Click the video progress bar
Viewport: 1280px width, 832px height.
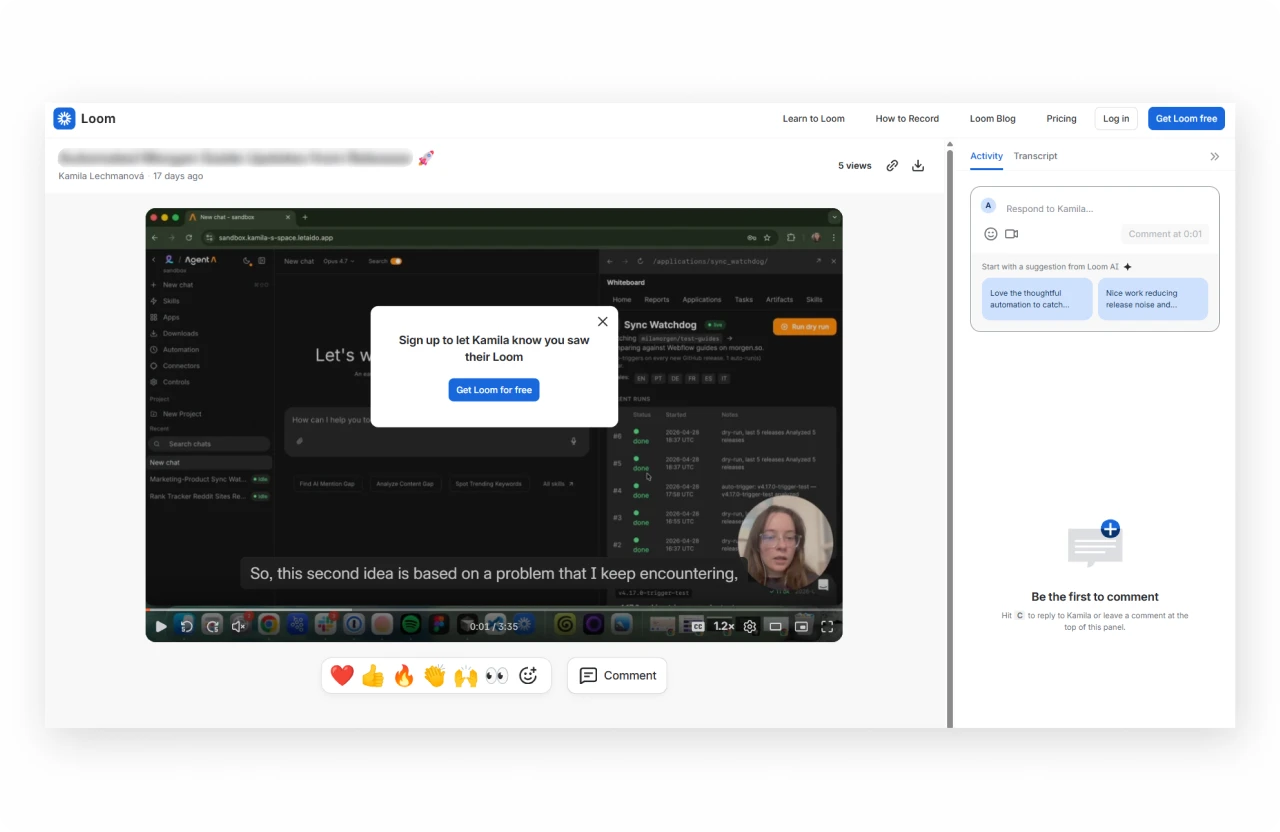494,608
